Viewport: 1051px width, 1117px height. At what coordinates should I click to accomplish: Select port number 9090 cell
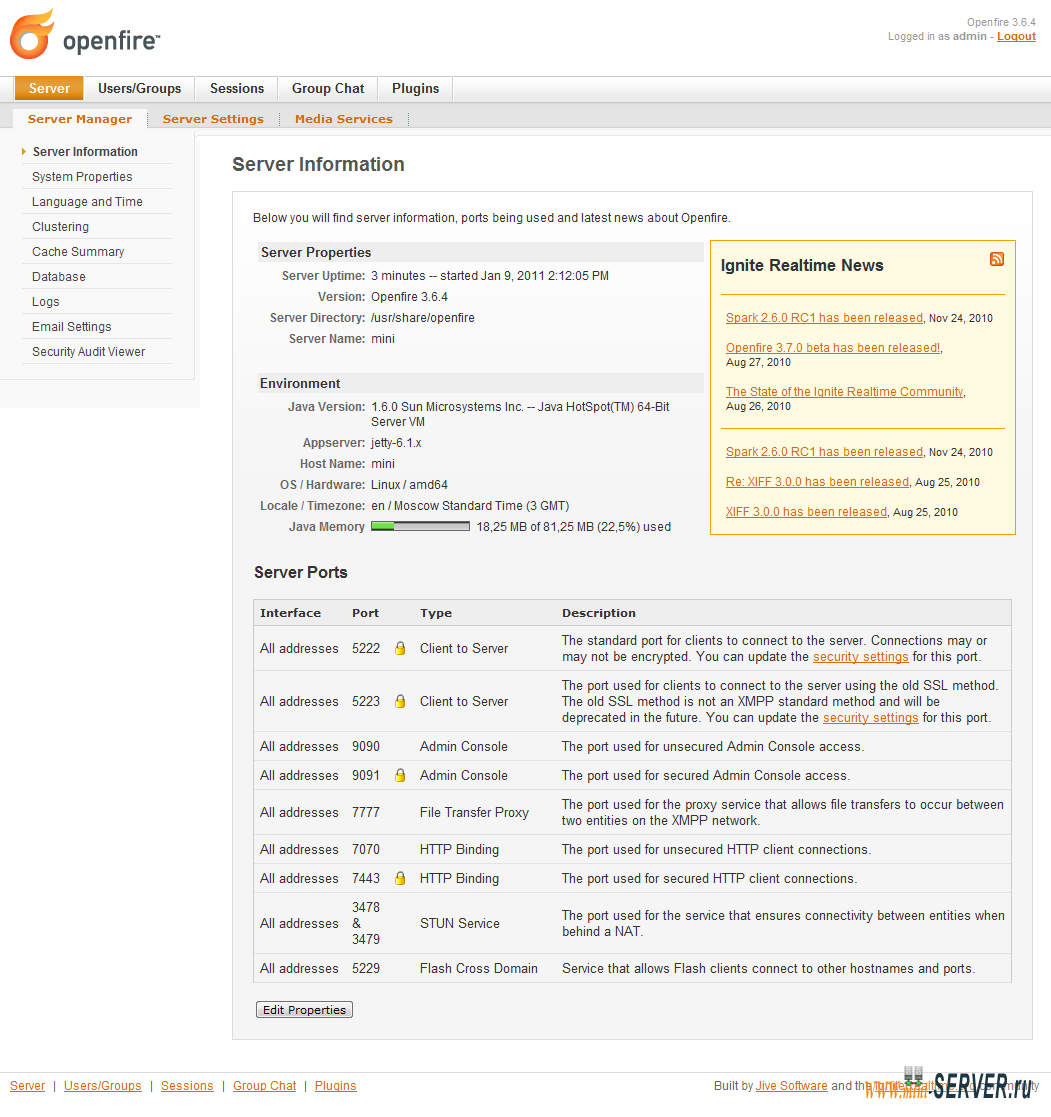(x=366, y=747)
